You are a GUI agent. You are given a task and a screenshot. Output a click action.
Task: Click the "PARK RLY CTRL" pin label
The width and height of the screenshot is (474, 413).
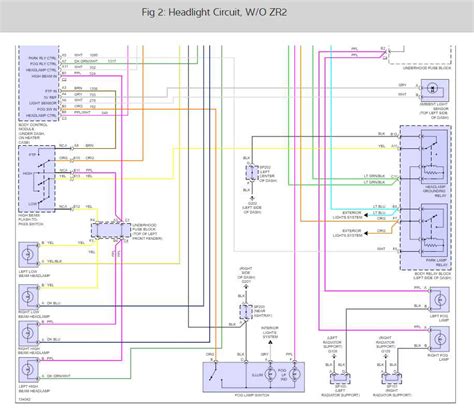pyautogui.click(x=43, y=58)
